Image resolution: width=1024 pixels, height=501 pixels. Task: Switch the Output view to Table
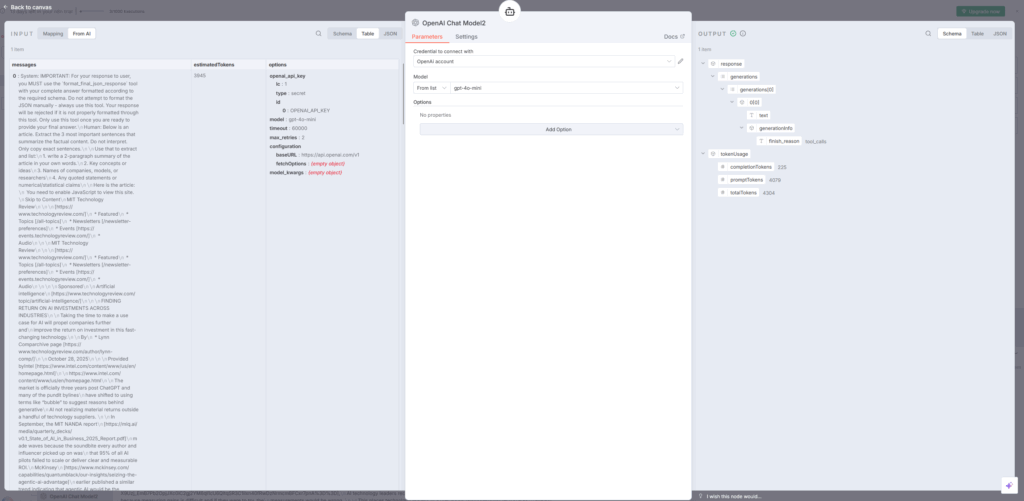pos(977,33)
